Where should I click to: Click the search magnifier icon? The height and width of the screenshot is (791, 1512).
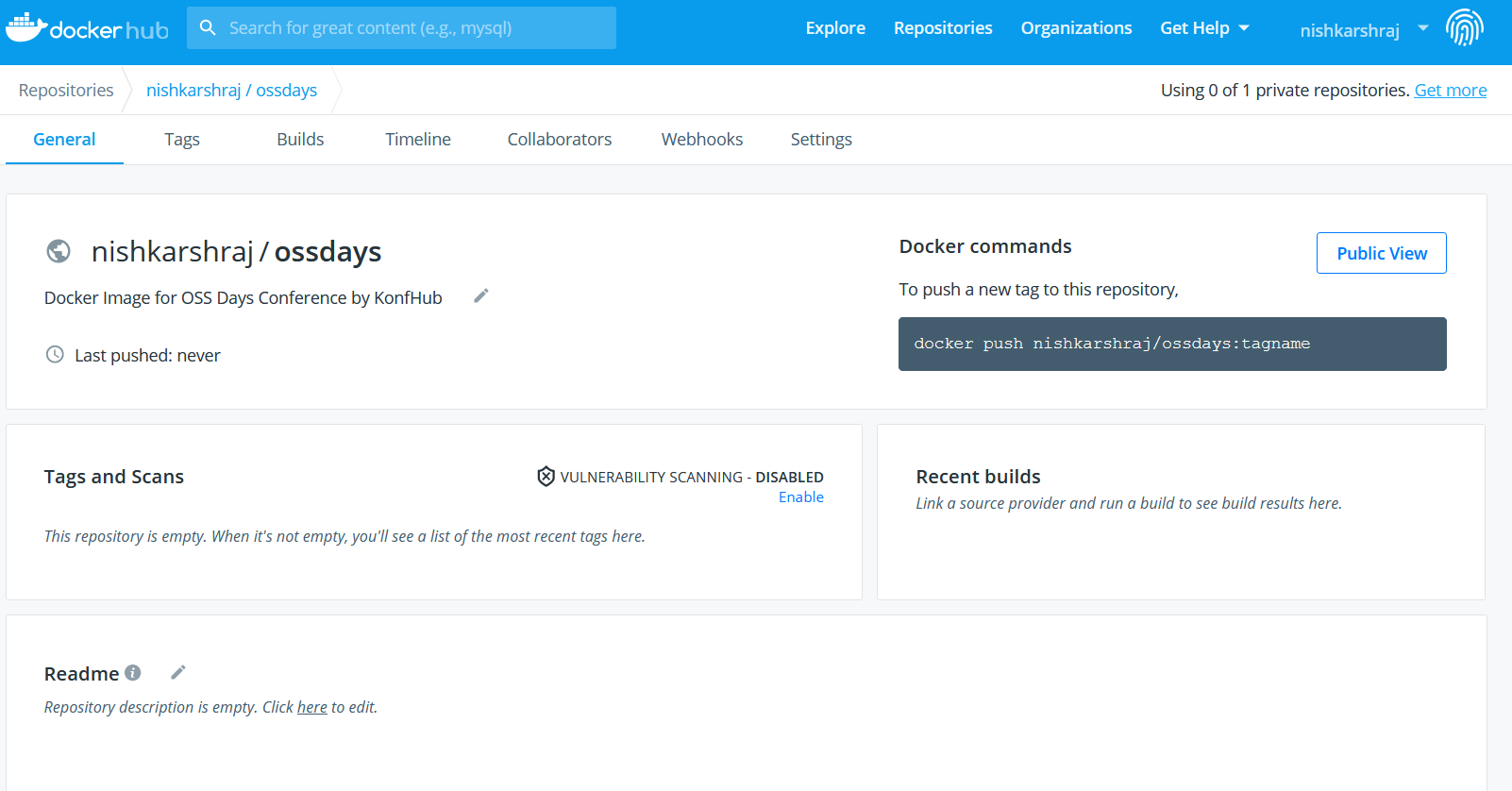208,27
